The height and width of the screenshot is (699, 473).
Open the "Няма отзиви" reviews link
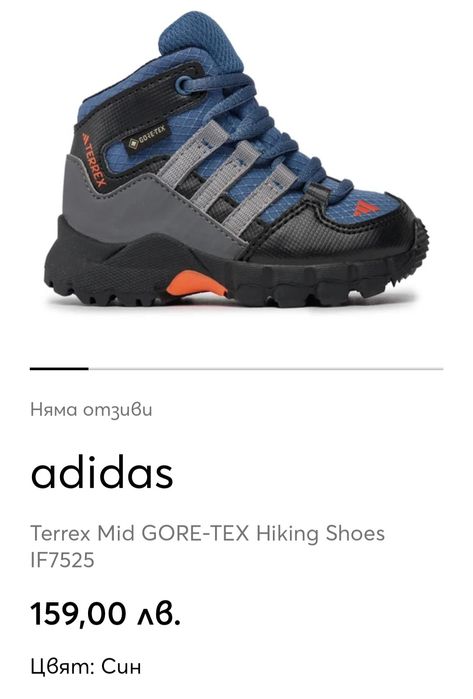(91, 409)
